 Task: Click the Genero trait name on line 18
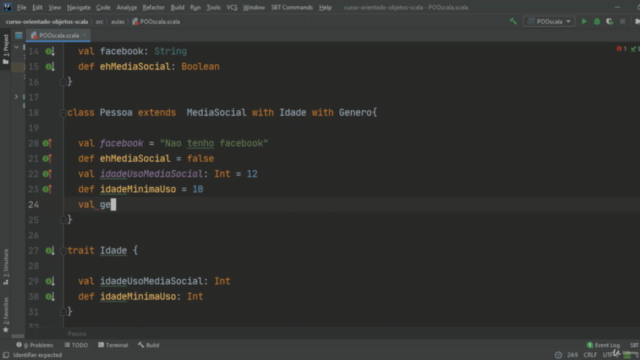pos(355,113)
